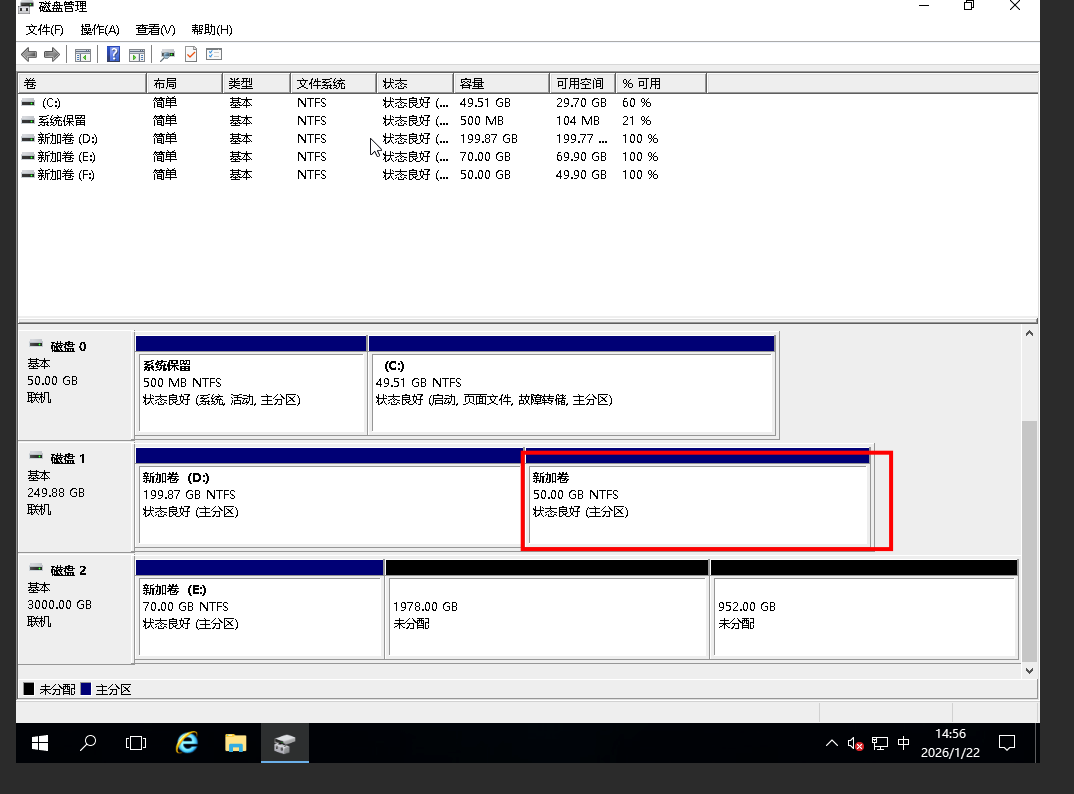Image resolution: width=1074 pixels, height=794 pixels.
Task: Open the 操作(A) menu
Action: coord(100,30)
